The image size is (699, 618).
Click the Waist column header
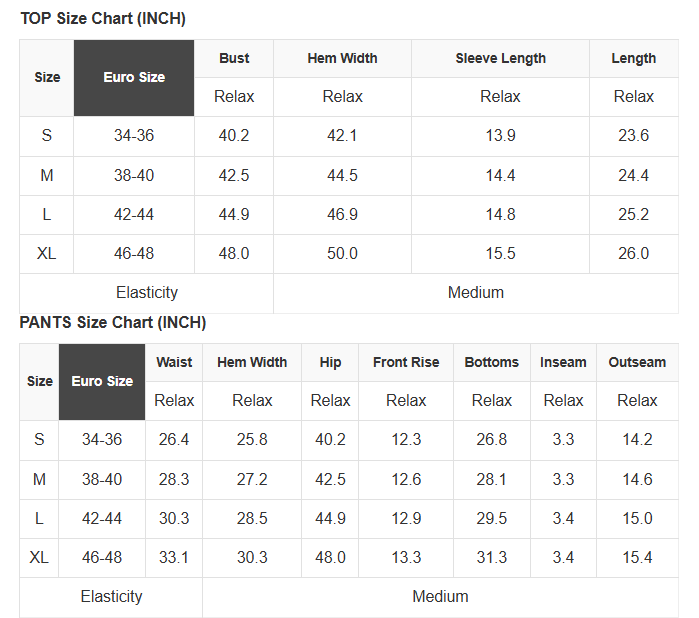coord(174,362)
